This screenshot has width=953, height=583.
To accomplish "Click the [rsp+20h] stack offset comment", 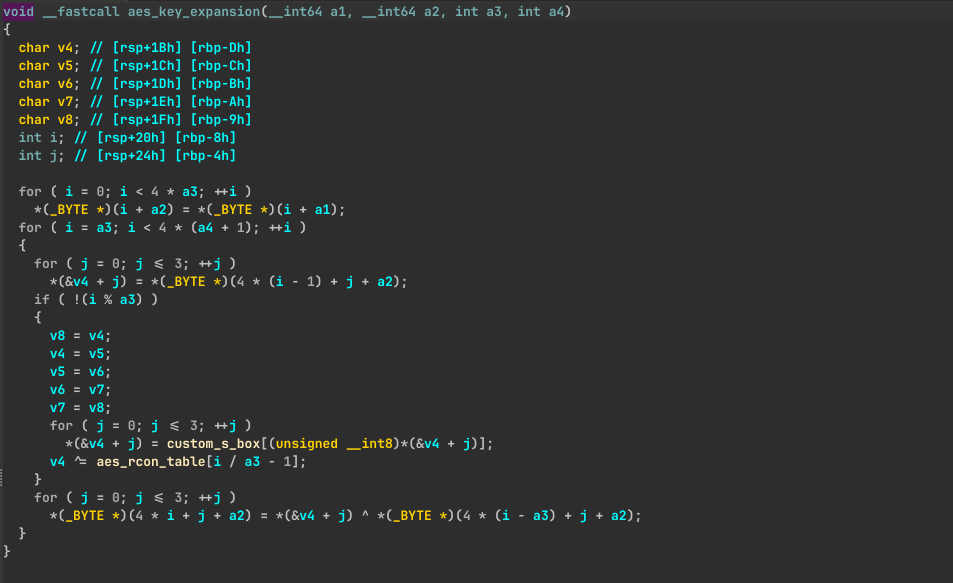I will coord(120,137).
